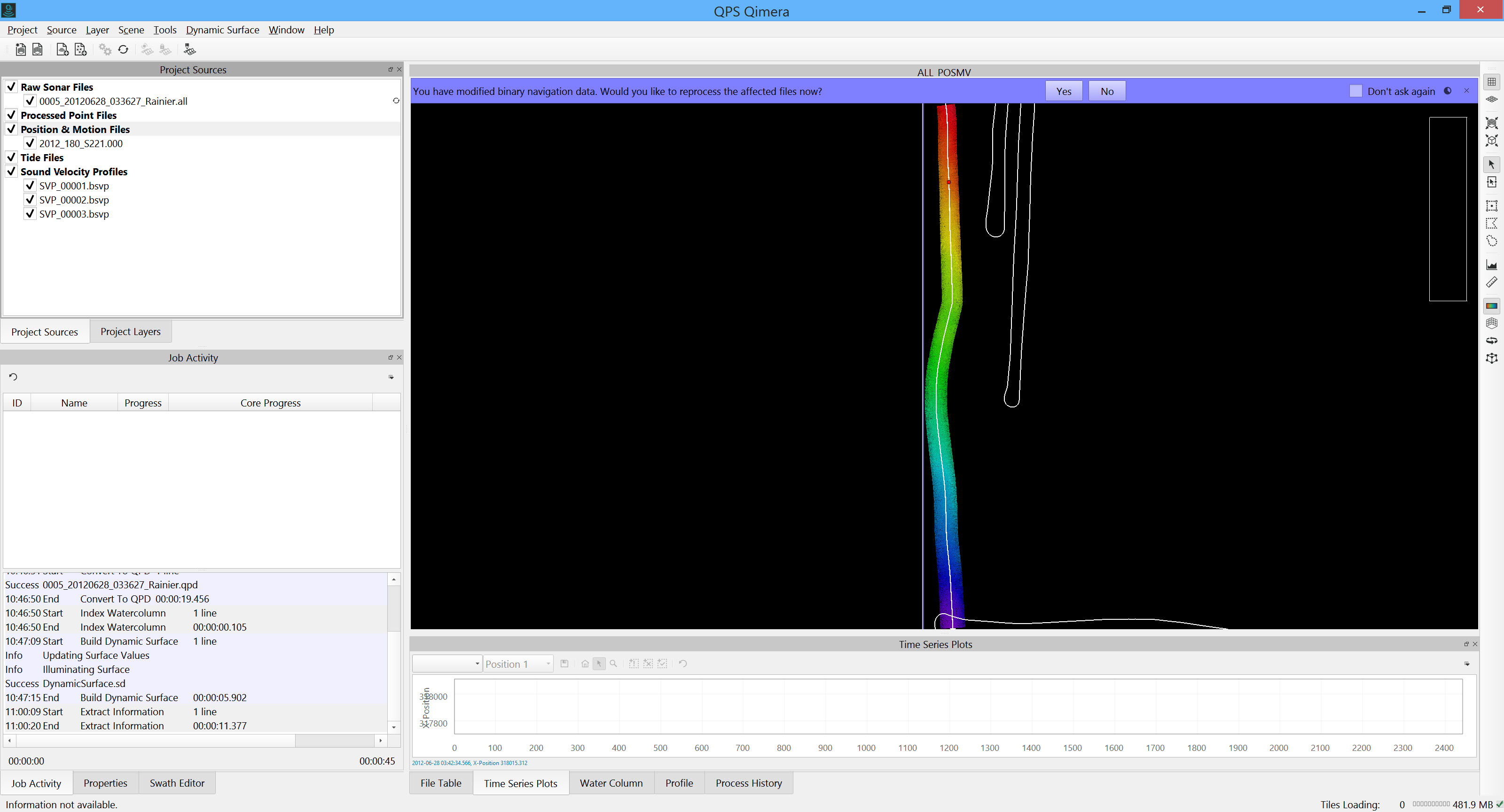1504x812 pixels.
Task: Click Yes to reprocess affected files
Action: [1063, 91]
